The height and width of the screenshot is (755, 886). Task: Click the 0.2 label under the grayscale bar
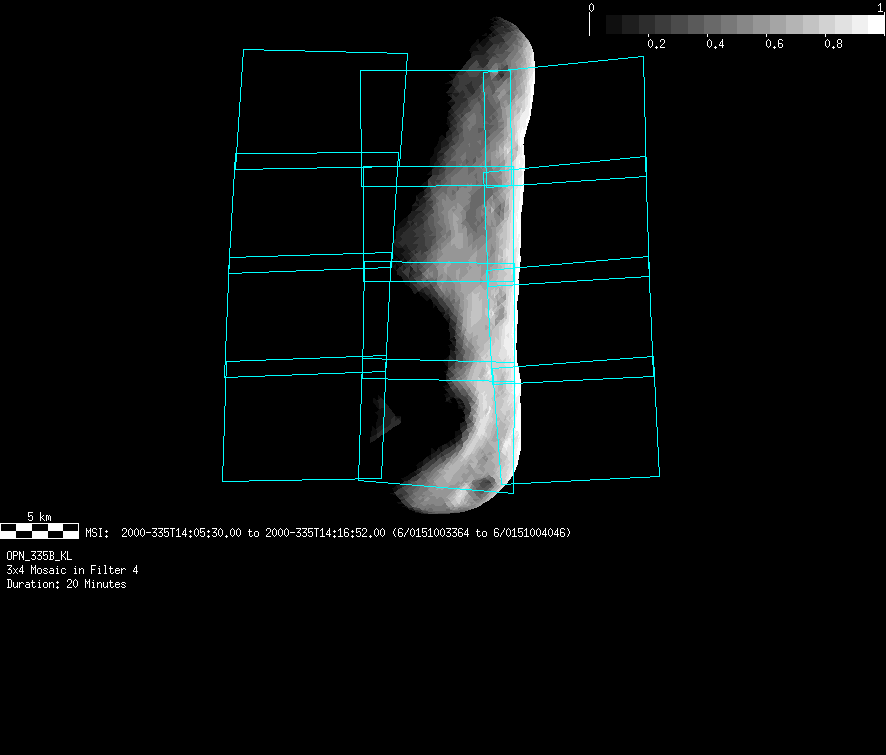coord(656,44)
